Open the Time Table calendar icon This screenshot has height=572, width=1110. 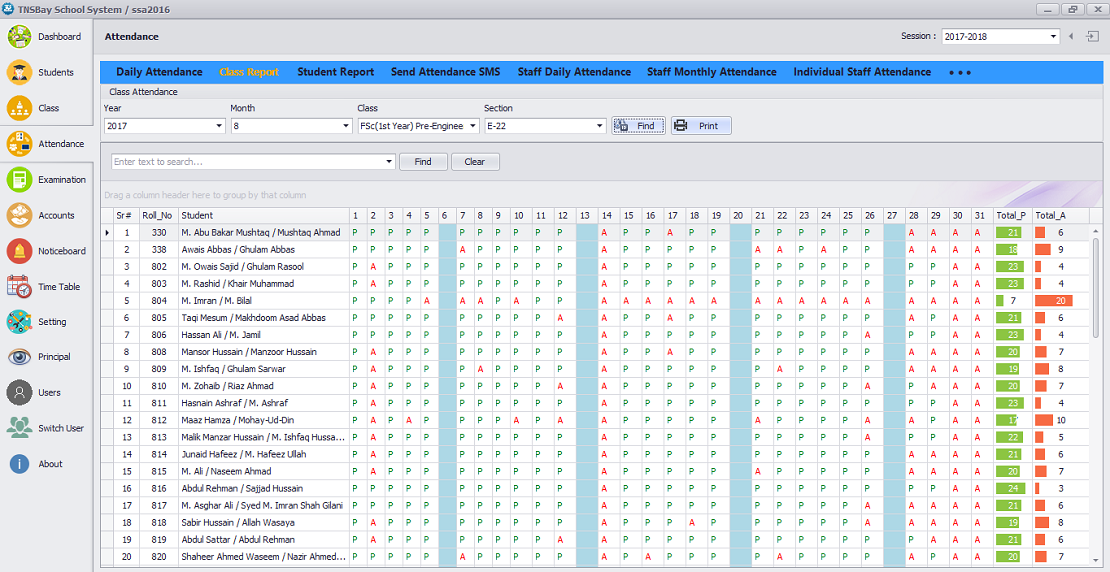tap(20, 287)
